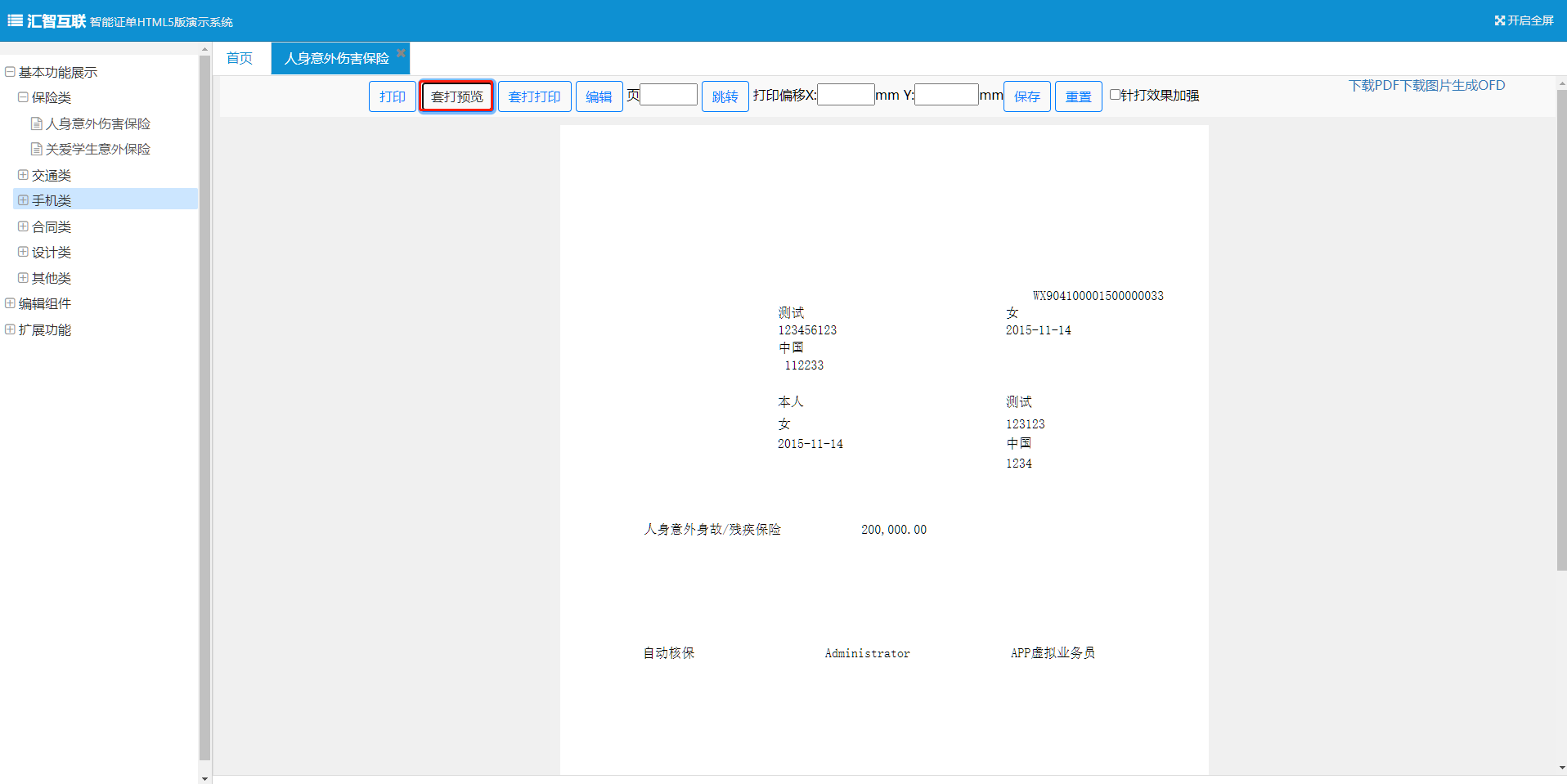Click the main content scrollbar thumb
The image size is (1567, 784).
tap(1561, 329)
